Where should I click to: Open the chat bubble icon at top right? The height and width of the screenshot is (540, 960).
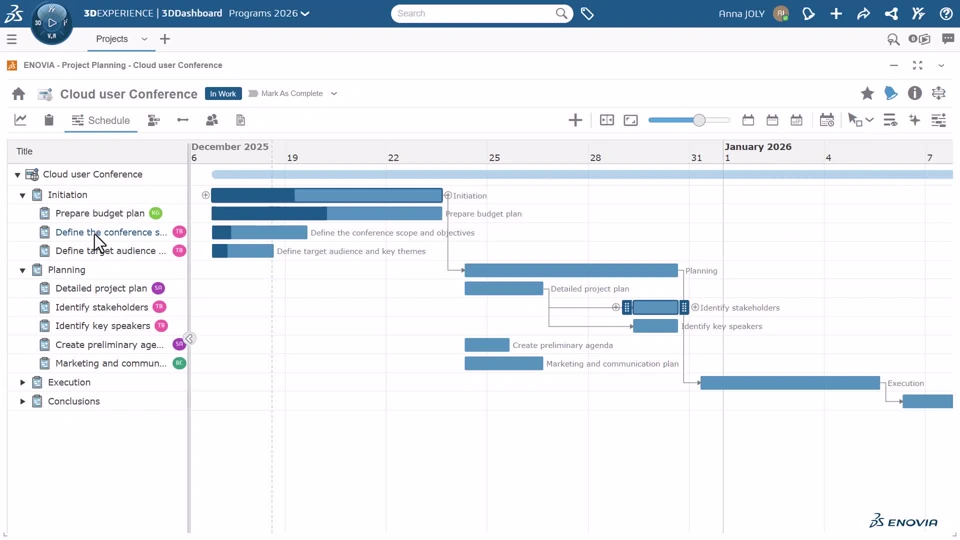[948, 39]
